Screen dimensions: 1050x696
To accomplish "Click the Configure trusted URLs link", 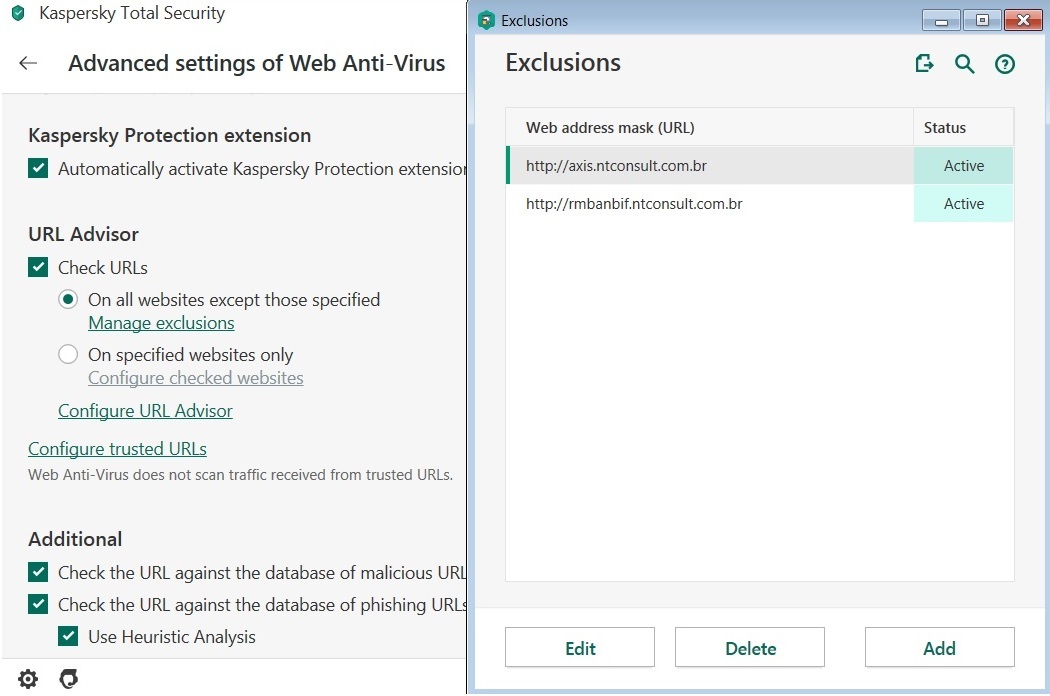I will 117,449.
